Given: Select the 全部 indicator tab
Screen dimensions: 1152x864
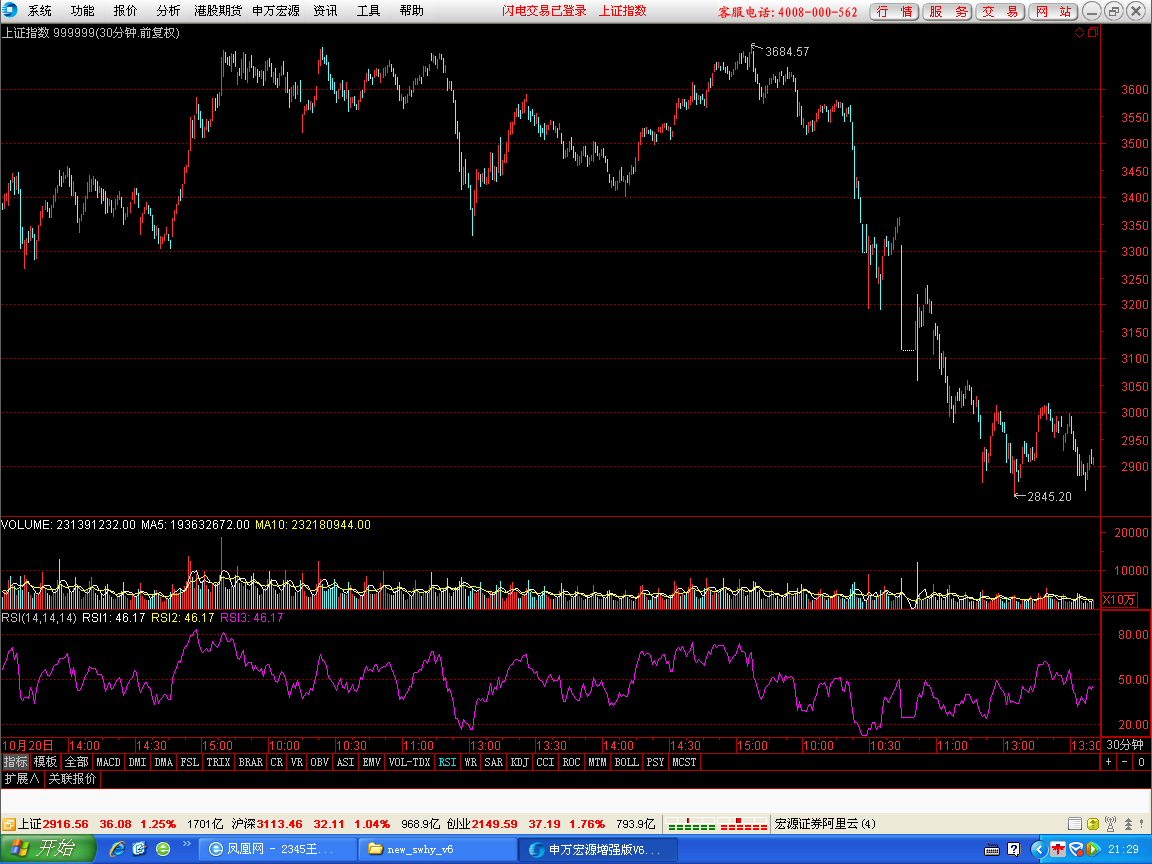Looking at the screenshot, I should pyautogui.click(x=76, y=763).
